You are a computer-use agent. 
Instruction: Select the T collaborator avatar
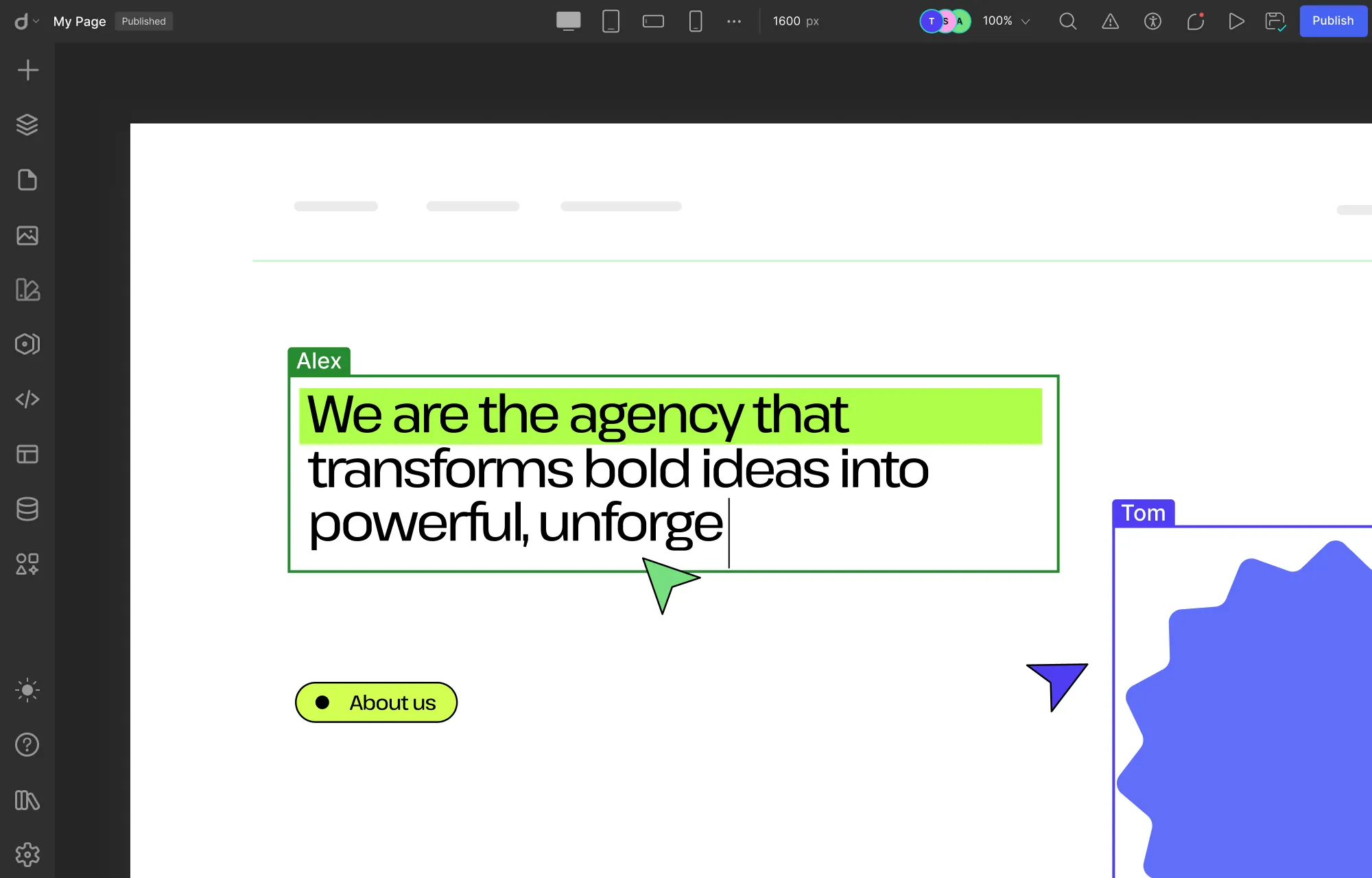pos(931,21)
